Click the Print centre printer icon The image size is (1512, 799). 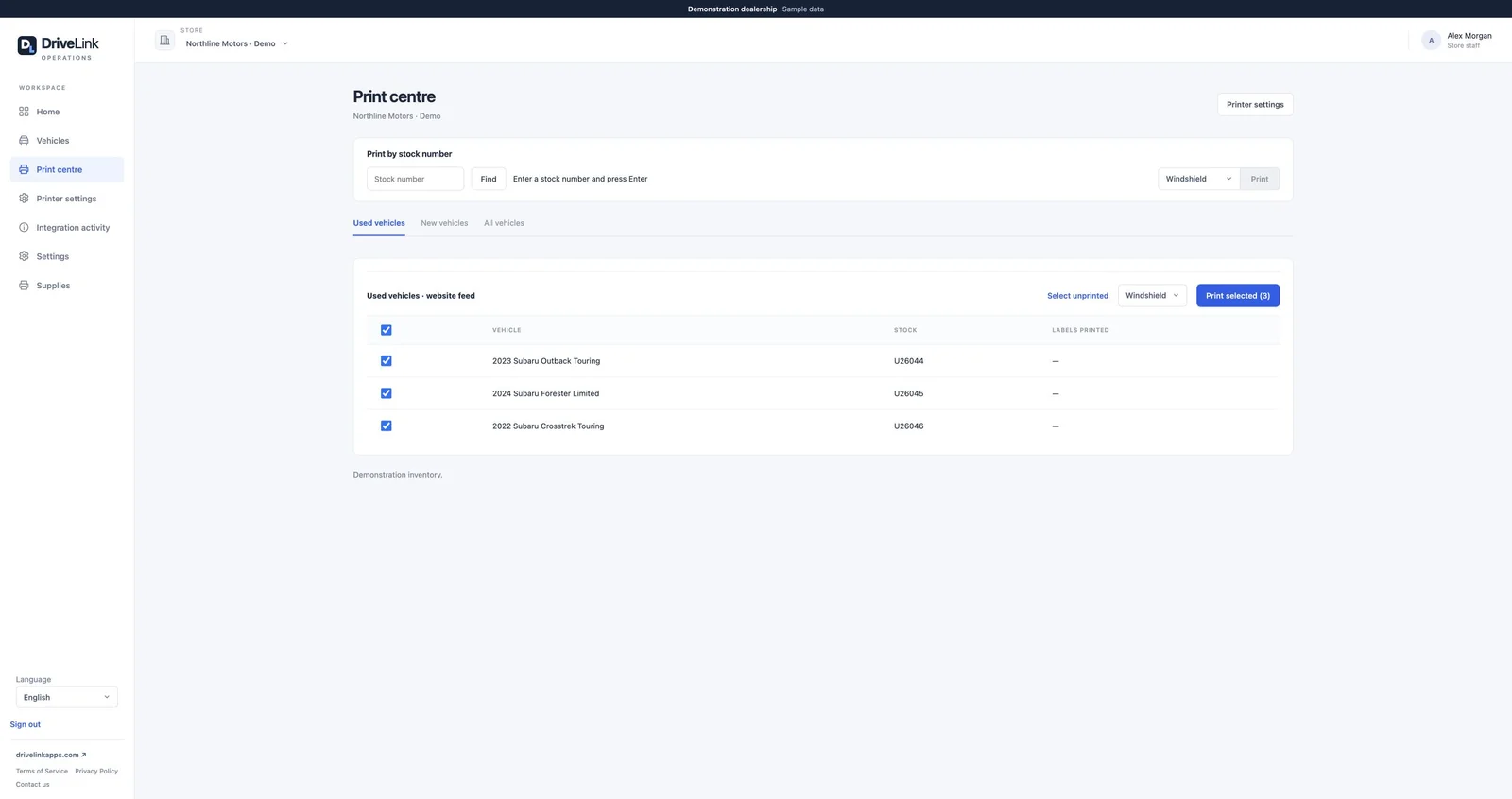pyautogui.click(x=24, y=169)
